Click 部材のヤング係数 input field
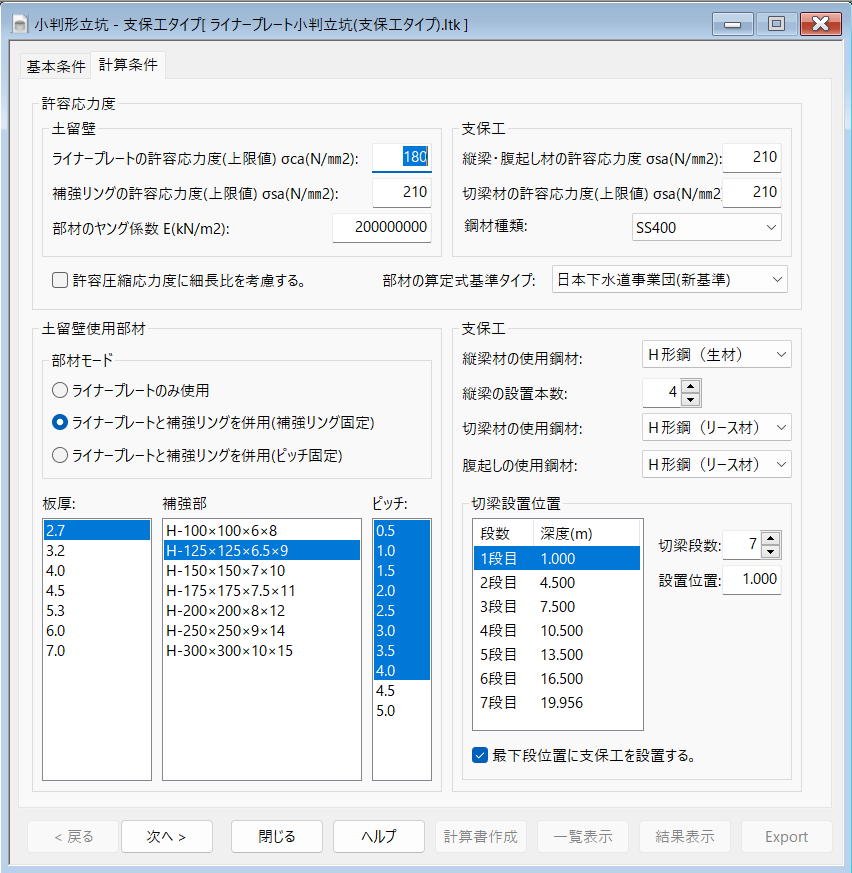Viewport: 852px width, 873px height. click(381, 228)
